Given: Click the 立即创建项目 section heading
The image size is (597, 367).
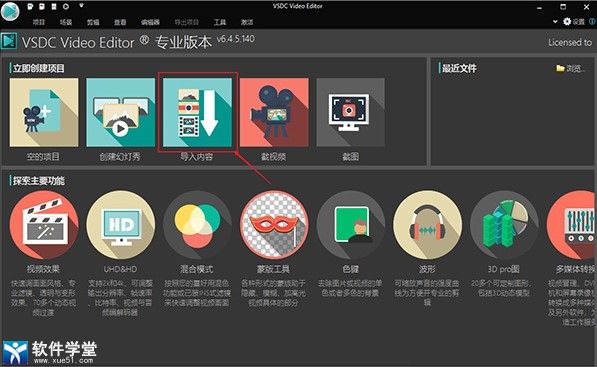Looking at the screenshot, I should [38, 68].
